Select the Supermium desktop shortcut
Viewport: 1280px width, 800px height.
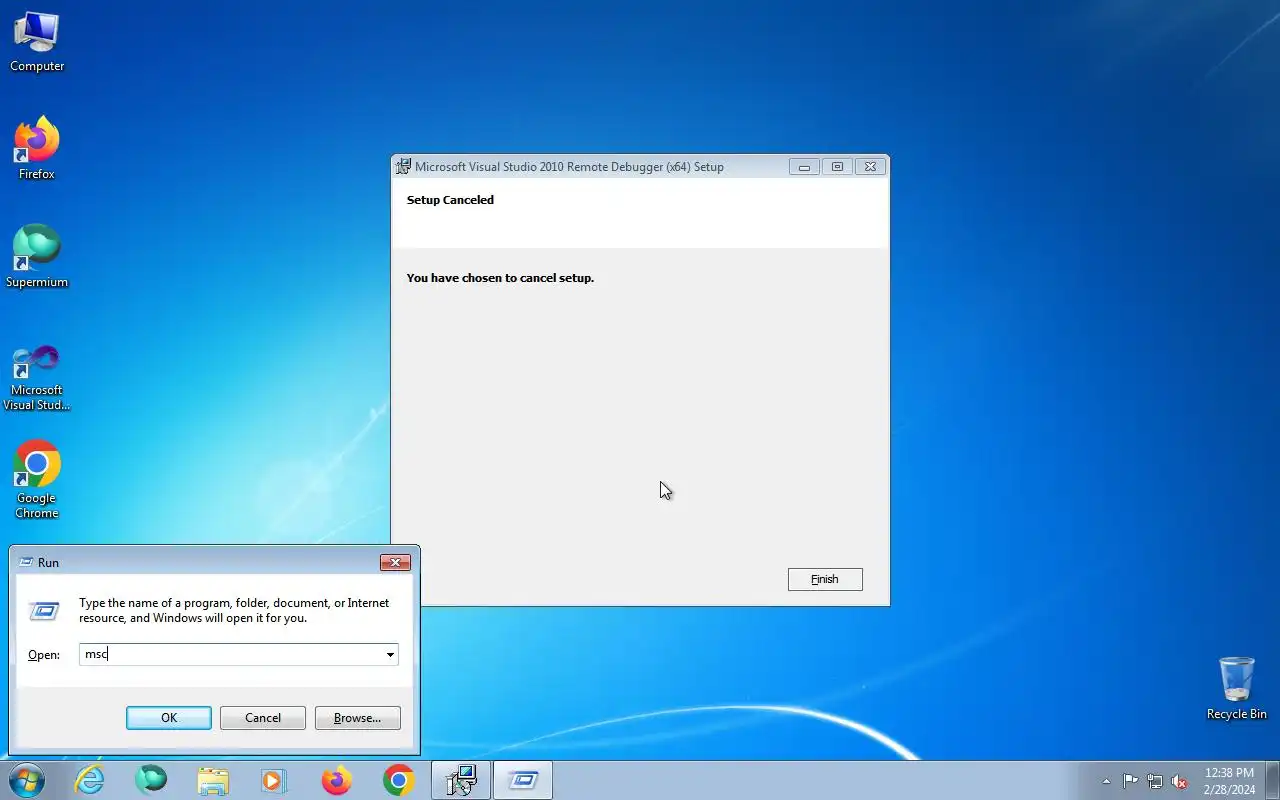pos(37,256)
